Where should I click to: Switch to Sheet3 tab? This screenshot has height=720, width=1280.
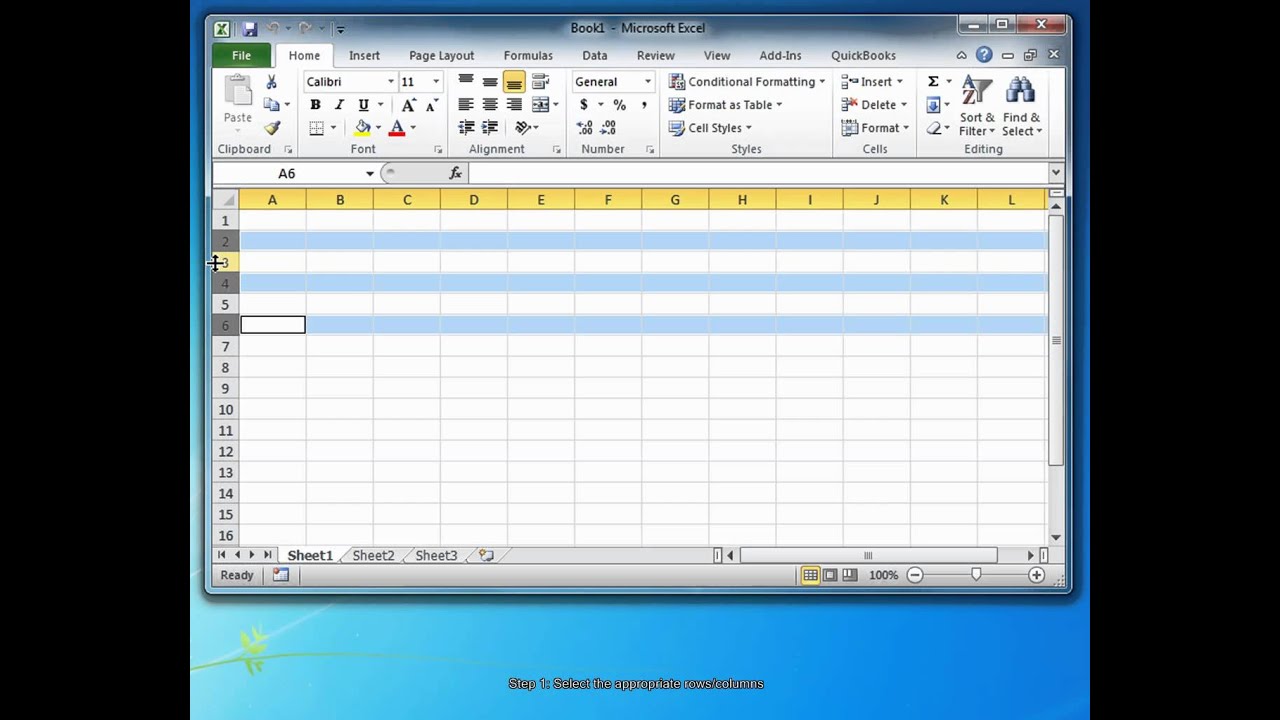(436, 556)
